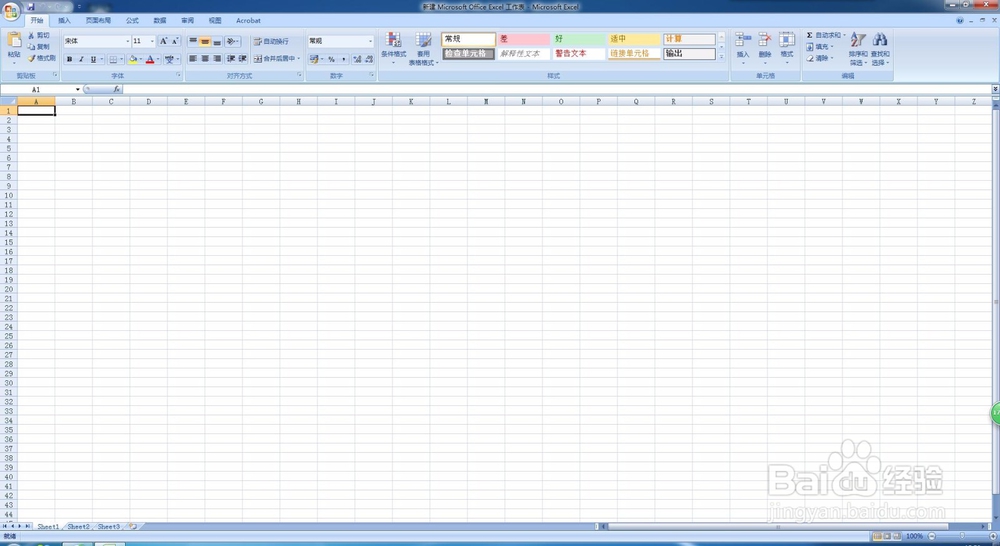1000x546 pixels.
Task: Apply the 好 (Good) cell style
Action: coord(578,39)
